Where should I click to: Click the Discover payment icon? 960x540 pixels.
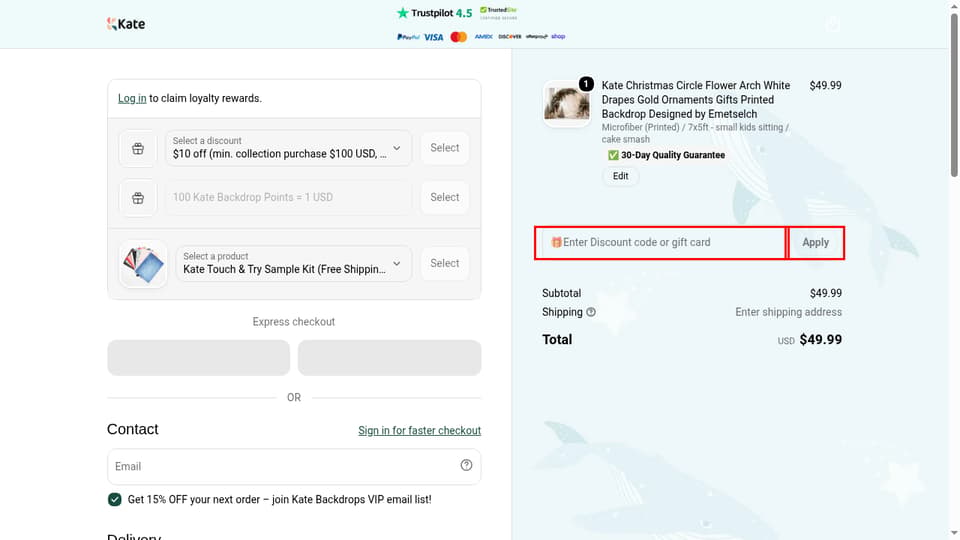[509, 37]
